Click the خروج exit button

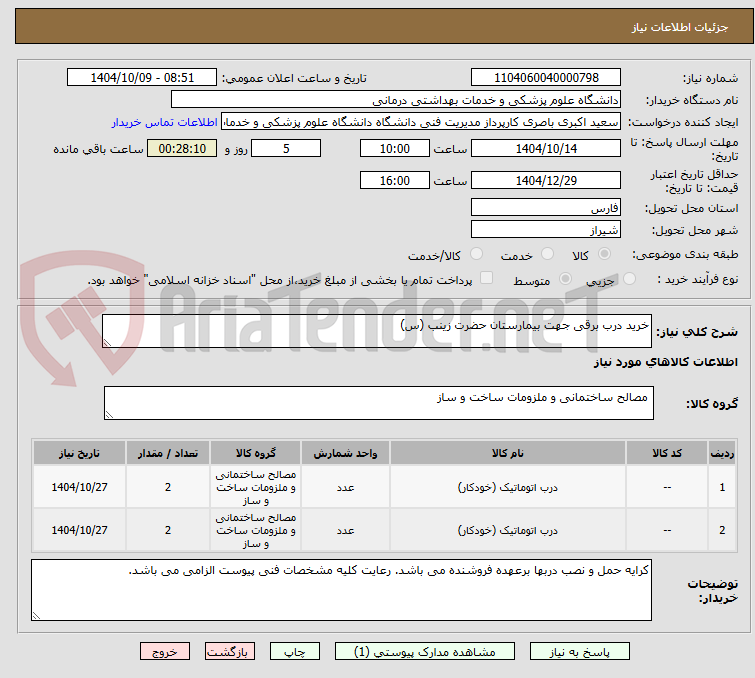pyautogui.click(x=165, y=652)
